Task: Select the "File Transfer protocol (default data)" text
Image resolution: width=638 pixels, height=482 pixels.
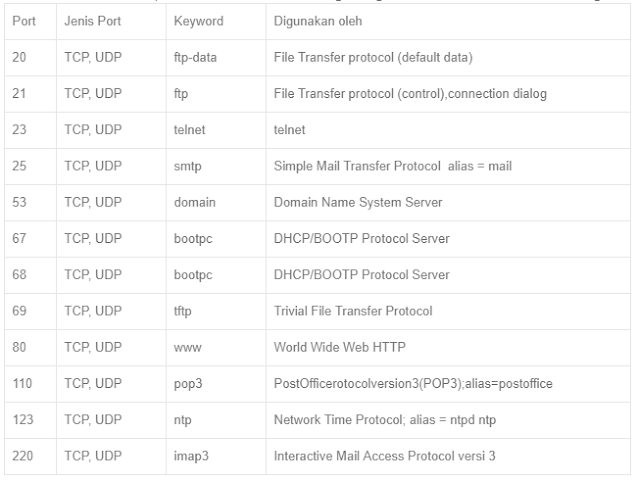Action: click(x=372, y=57)
